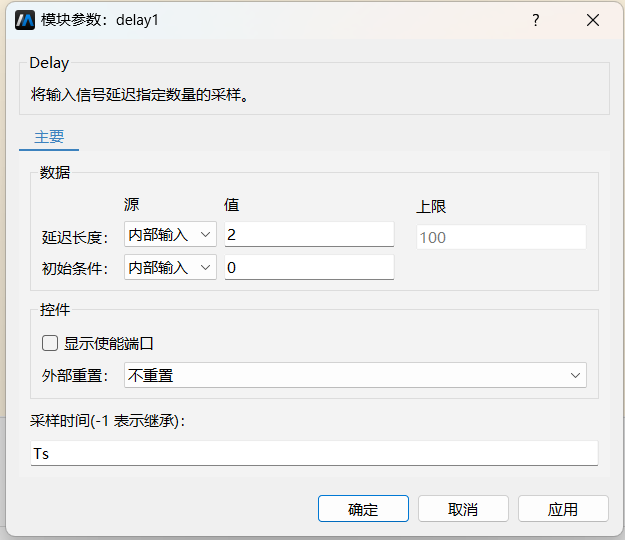Click the disabled 上限 field showing 100

click(x=501, y=237)
